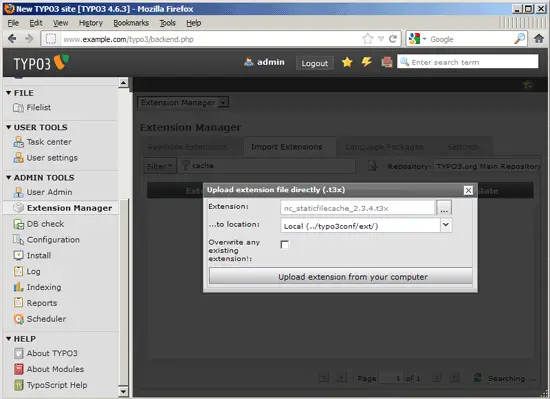
Task: Open the Bookmarks menu
Action: [131, 23]
